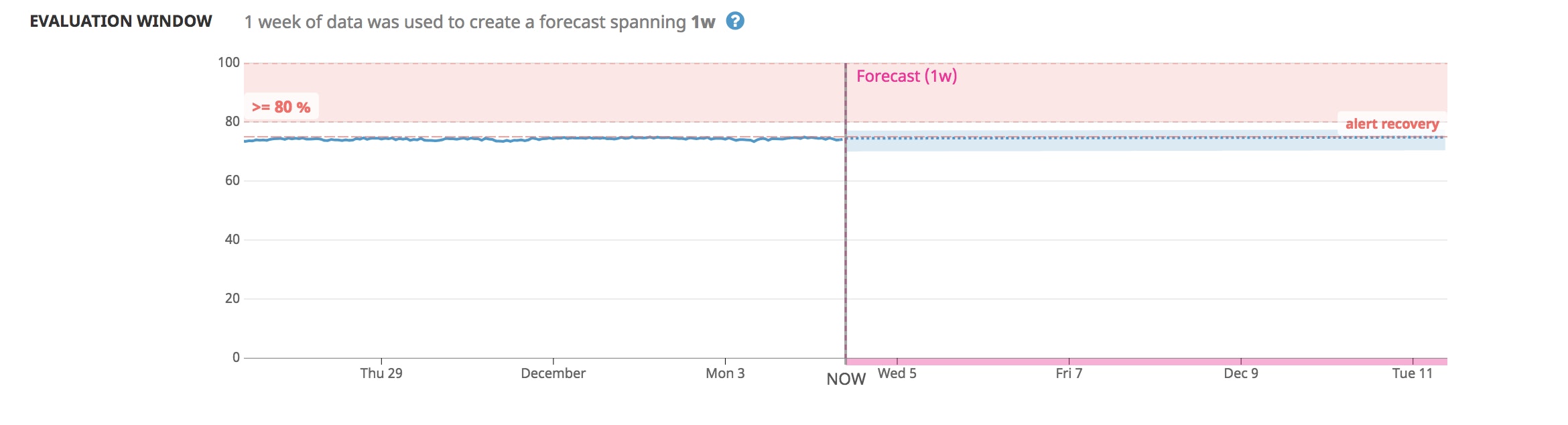
Task: Select the "December" tick on the time axis
Action: click(x=553, y=373)
